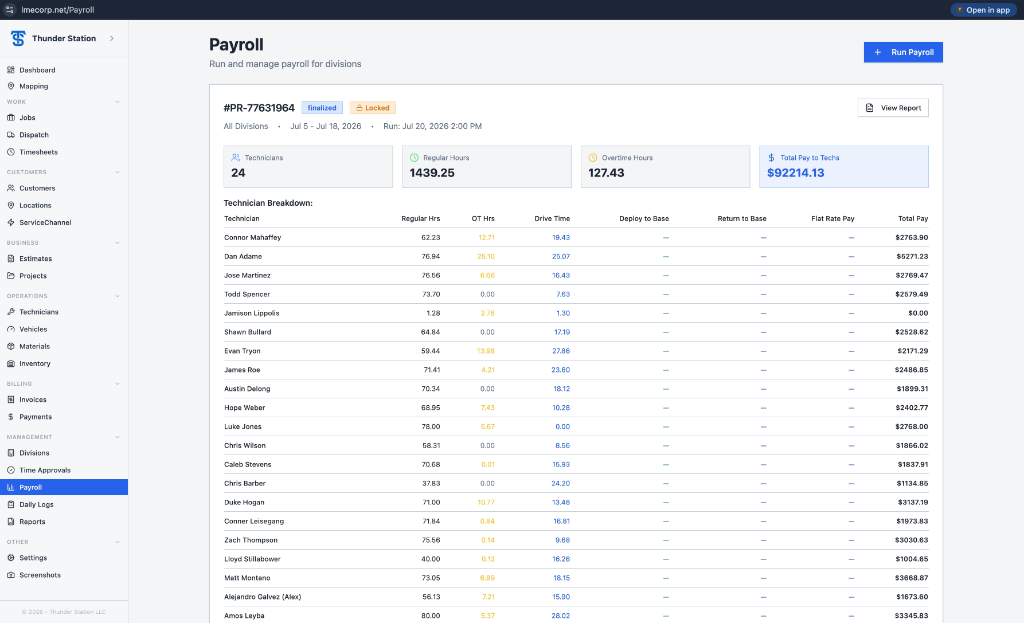Click the Technicians count card
The image size is (1024, 623).
click(308, 167)
